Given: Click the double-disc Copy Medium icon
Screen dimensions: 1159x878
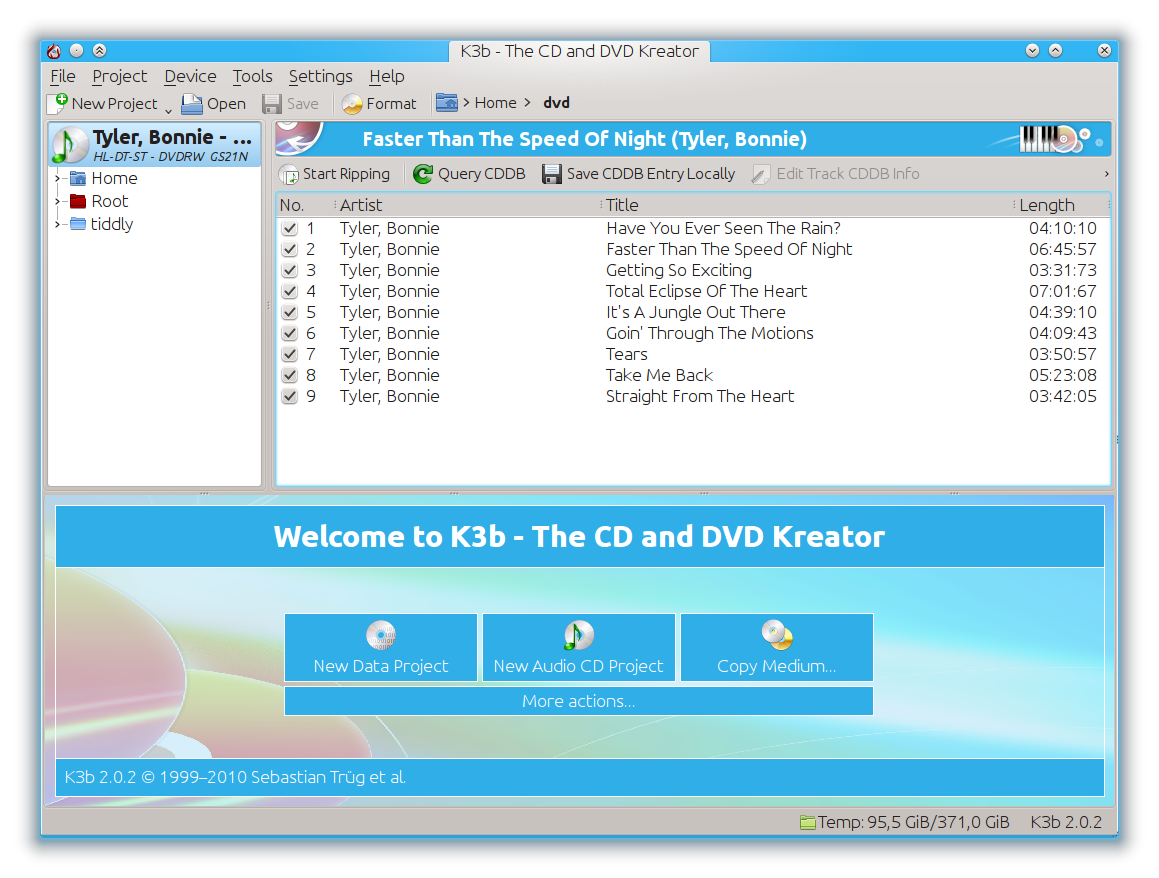Looking at the screenshot, I should click(777, 635).
